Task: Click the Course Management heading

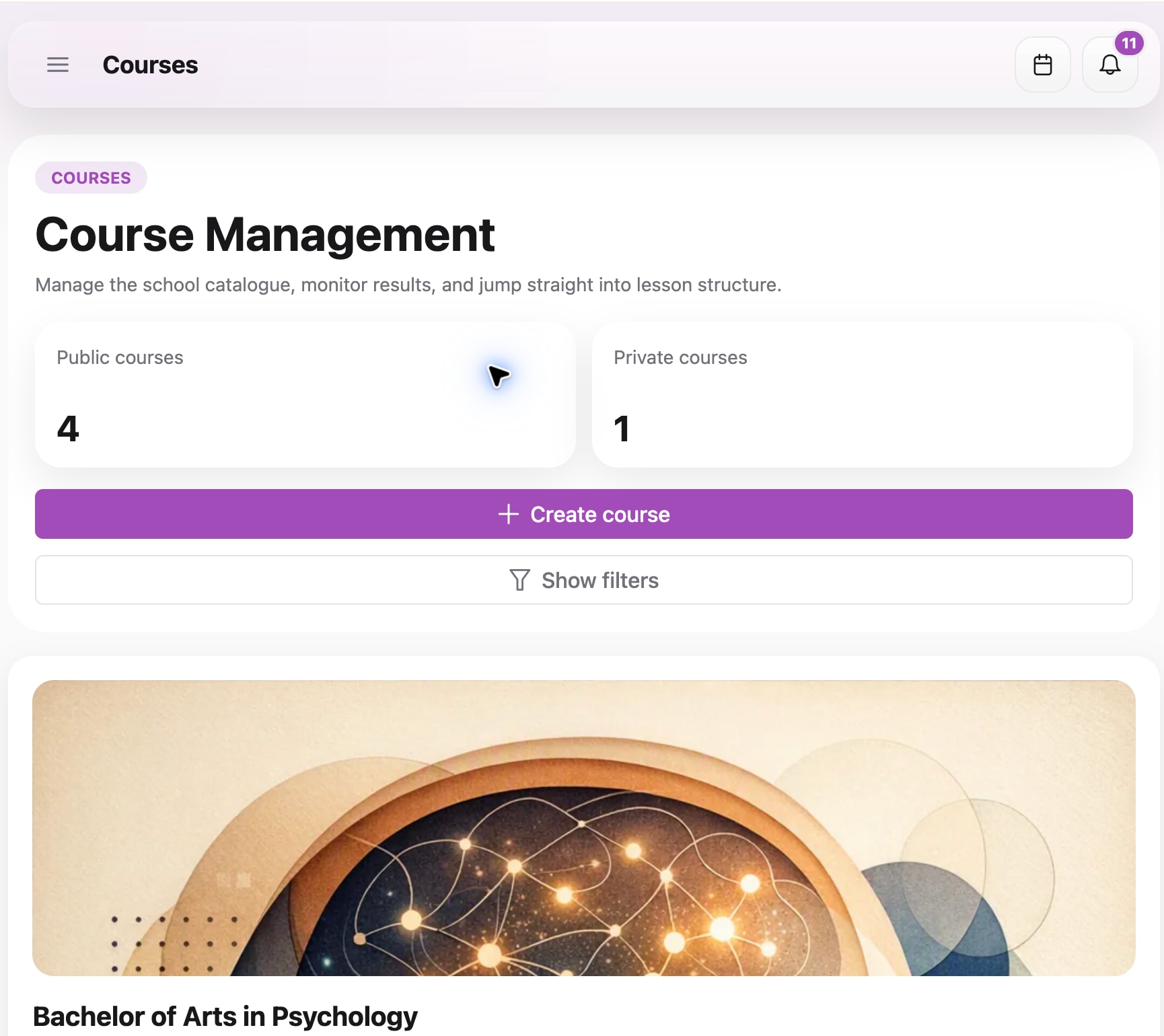Action: 265,235
